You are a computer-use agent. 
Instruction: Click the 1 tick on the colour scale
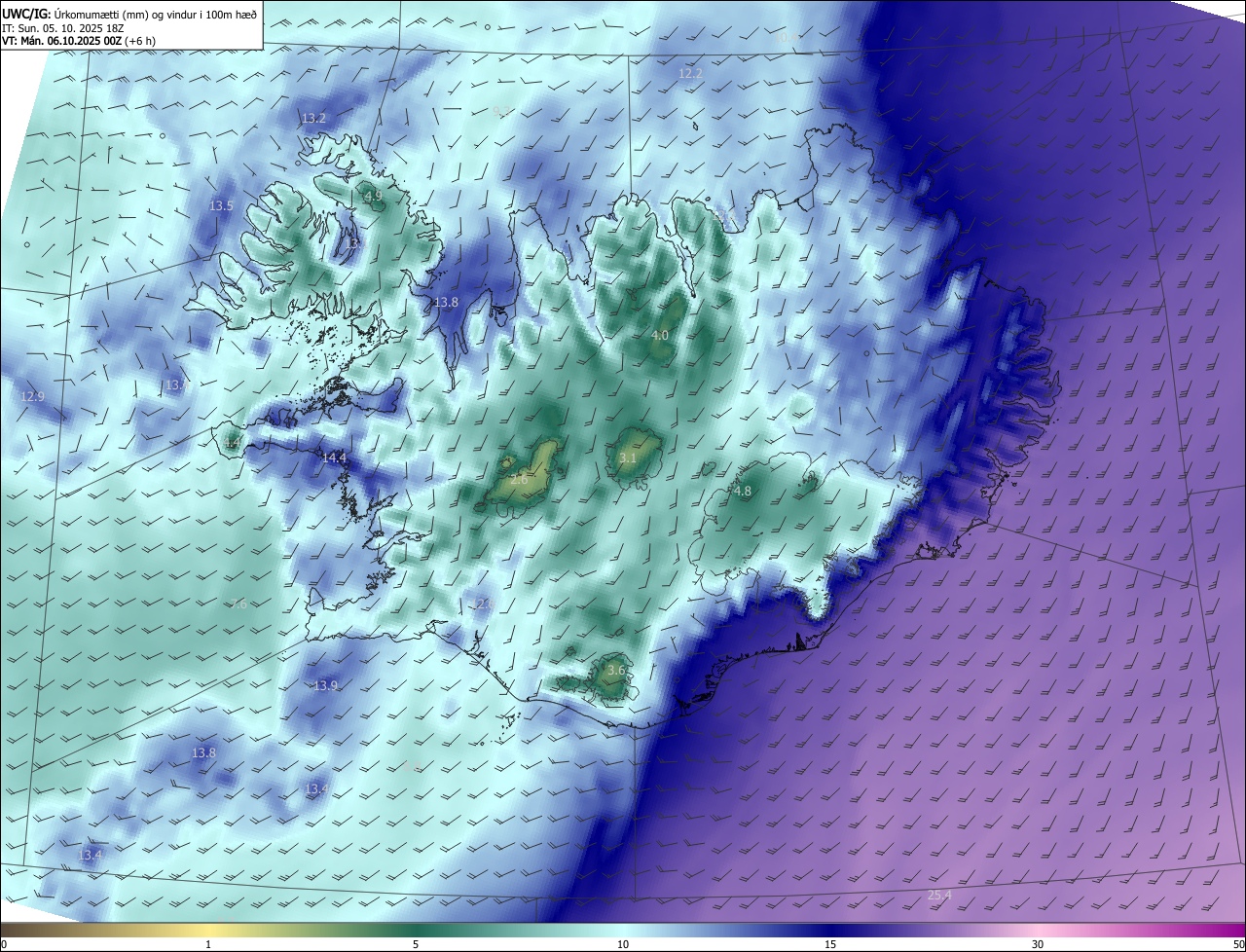208,944
